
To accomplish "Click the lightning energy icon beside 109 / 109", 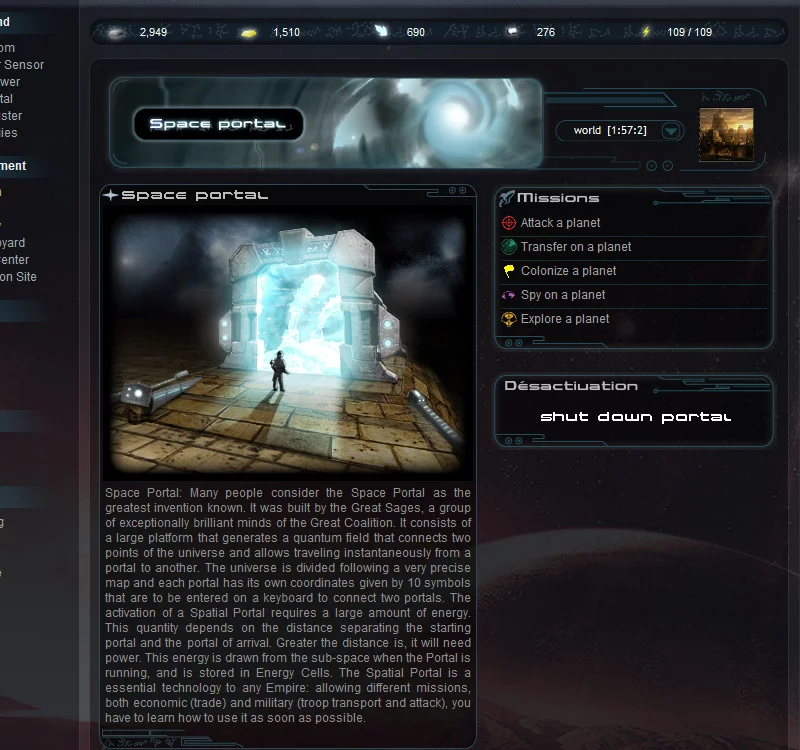I will tap(646, 32).
